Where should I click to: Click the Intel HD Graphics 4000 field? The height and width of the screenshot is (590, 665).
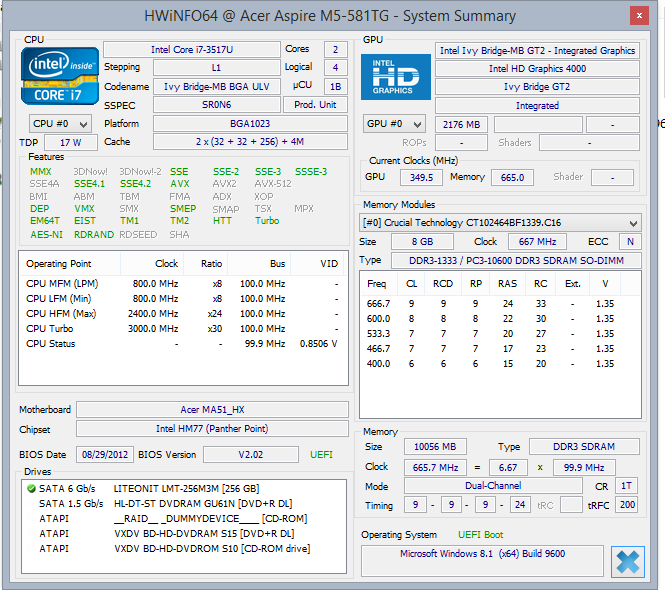pyautogui.click(x=537, y=69)
